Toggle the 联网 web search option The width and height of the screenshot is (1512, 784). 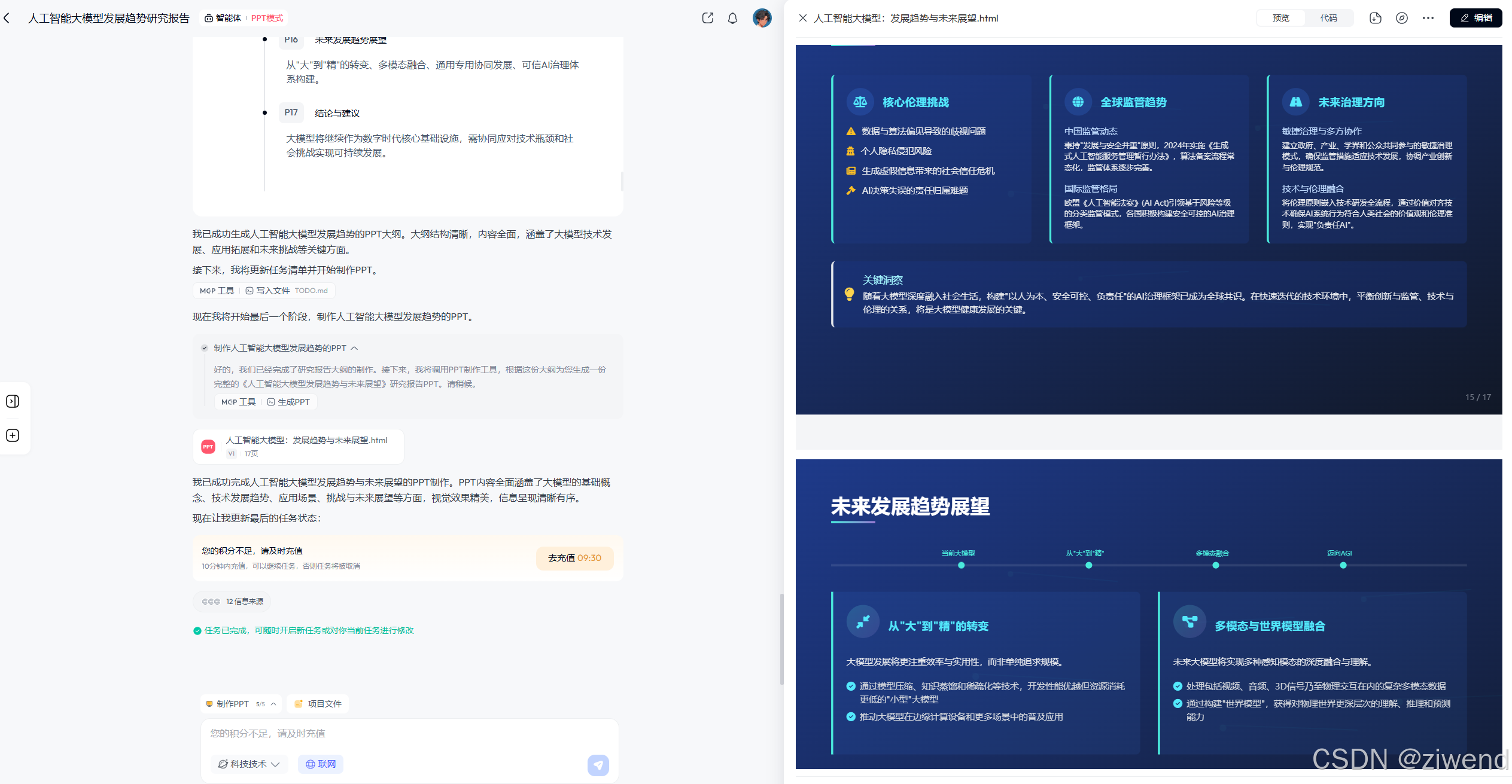tap(321, 764)
